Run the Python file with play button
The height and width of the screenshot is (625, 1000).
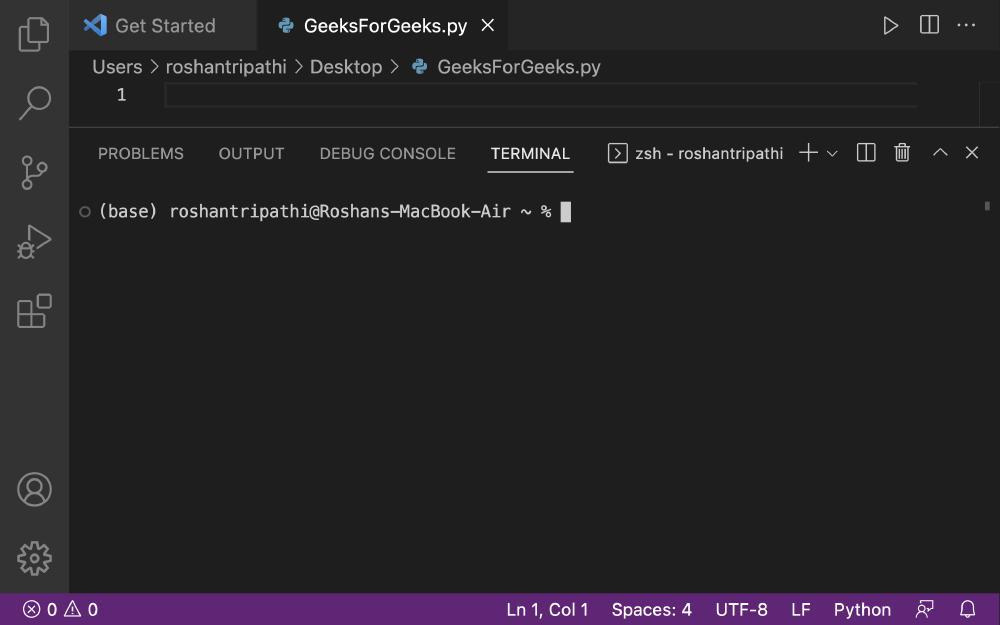tap(890, 26)
